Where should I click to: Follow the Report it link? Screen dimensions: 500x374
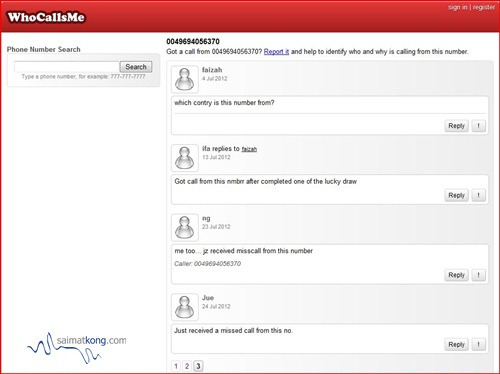click(276, 52)
